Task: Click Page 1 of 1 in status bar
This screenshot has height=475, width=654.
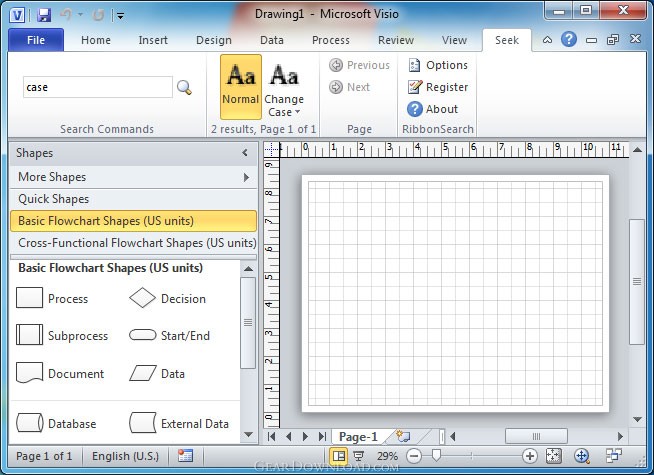Action: click(44, 456)
